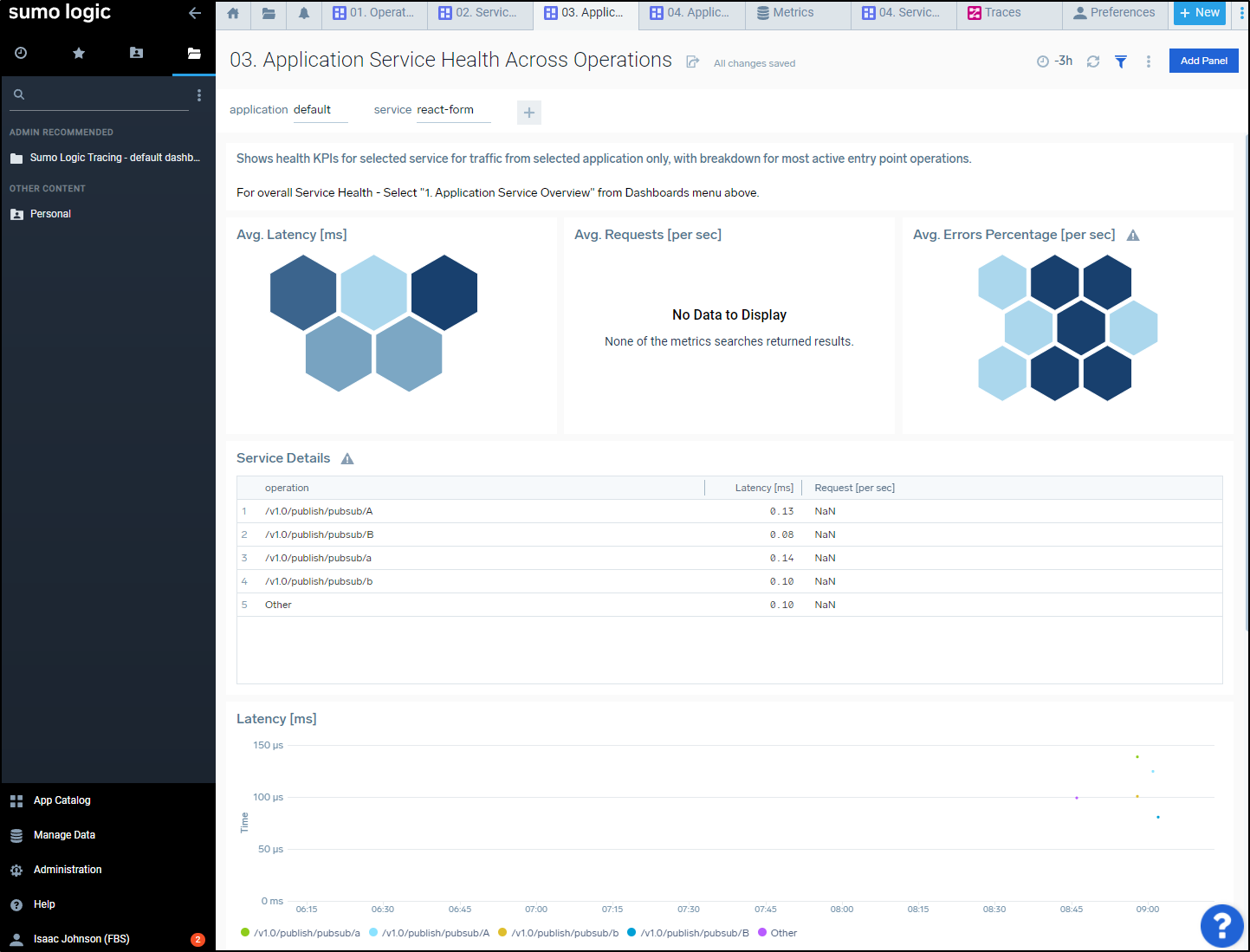Sort table by operation column header

pyautogui.click(x=287, y=489)
